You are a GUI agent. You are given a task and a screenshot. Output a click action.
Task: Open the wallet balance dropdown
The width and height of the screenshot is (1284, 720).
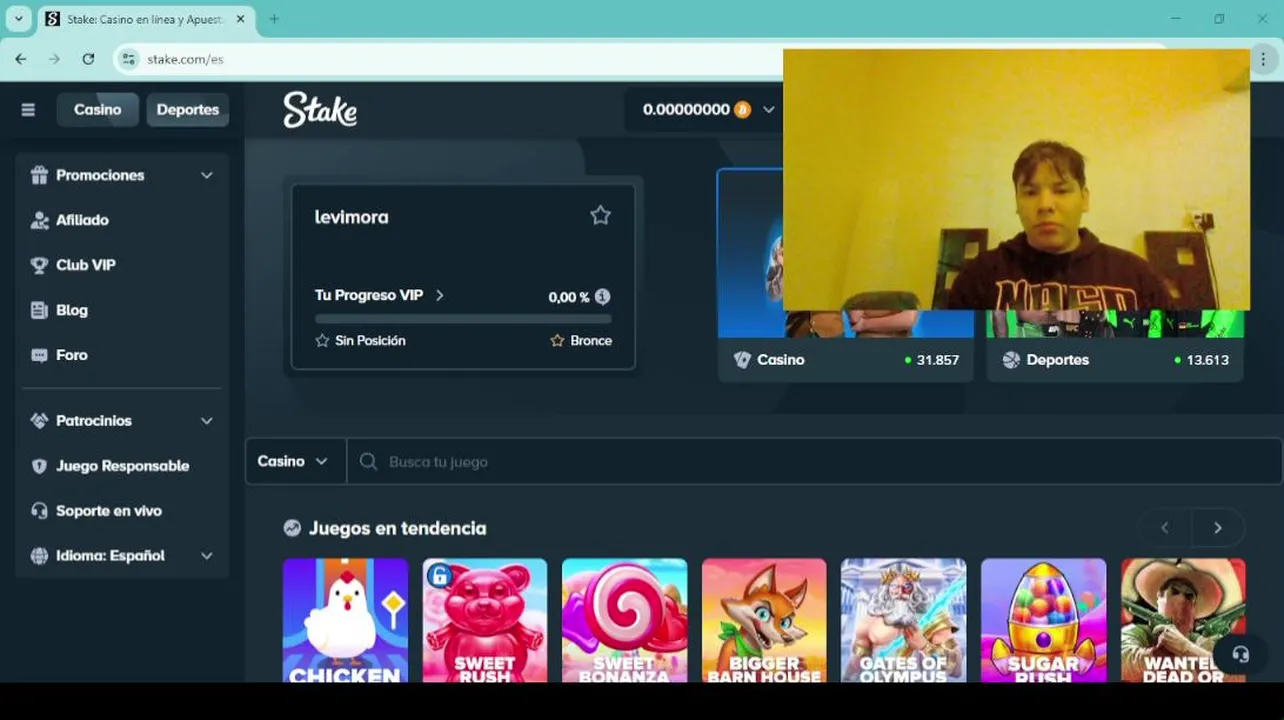[x=768, y=110]
